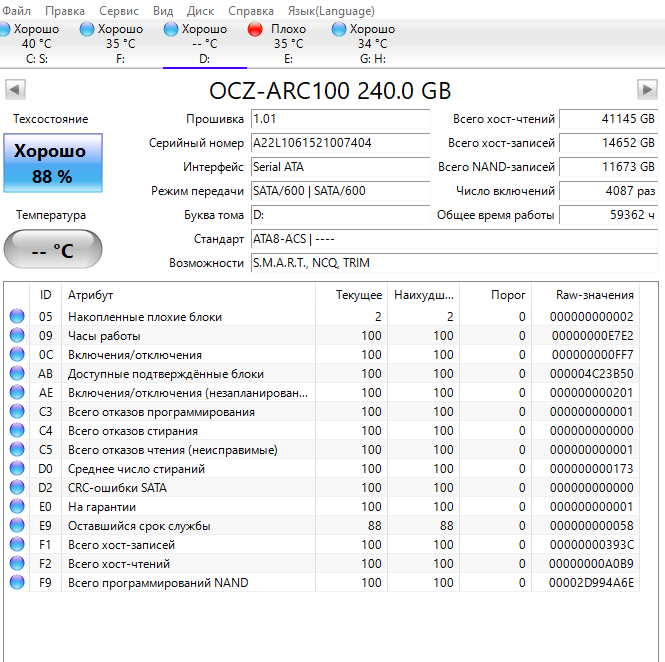Open the Язык(Language) menu
The height and width of the screenshot is (662, 665).
pos(331,11)
